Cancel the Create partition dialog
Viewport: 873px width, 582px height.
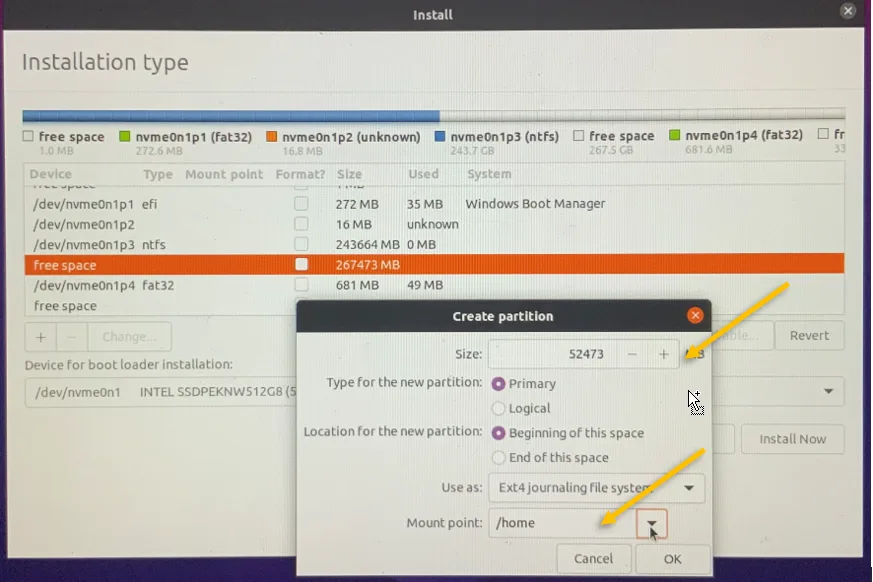pos(594,559)
